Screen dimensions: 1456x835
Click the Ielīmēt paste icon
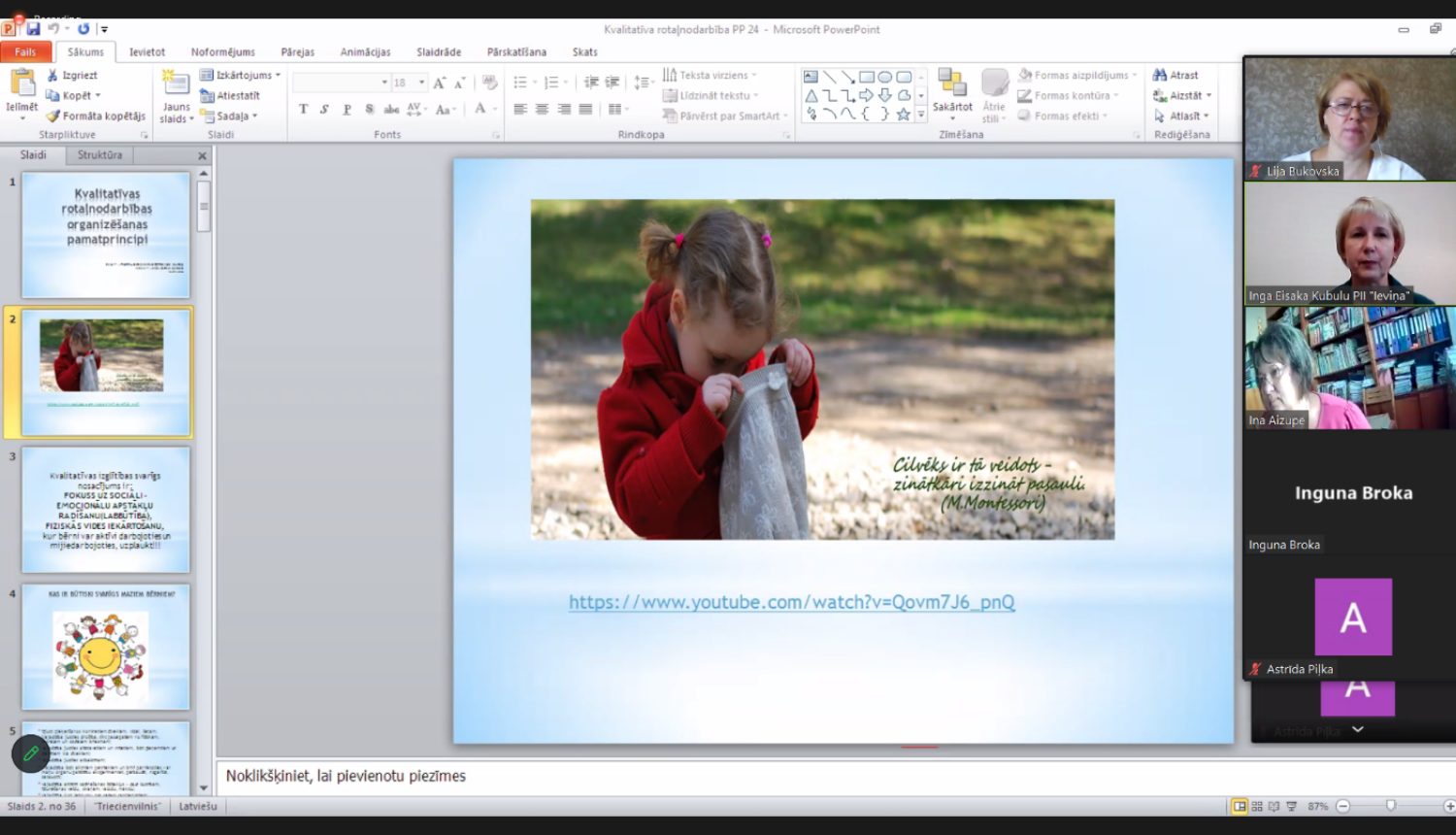click(21, 87)
